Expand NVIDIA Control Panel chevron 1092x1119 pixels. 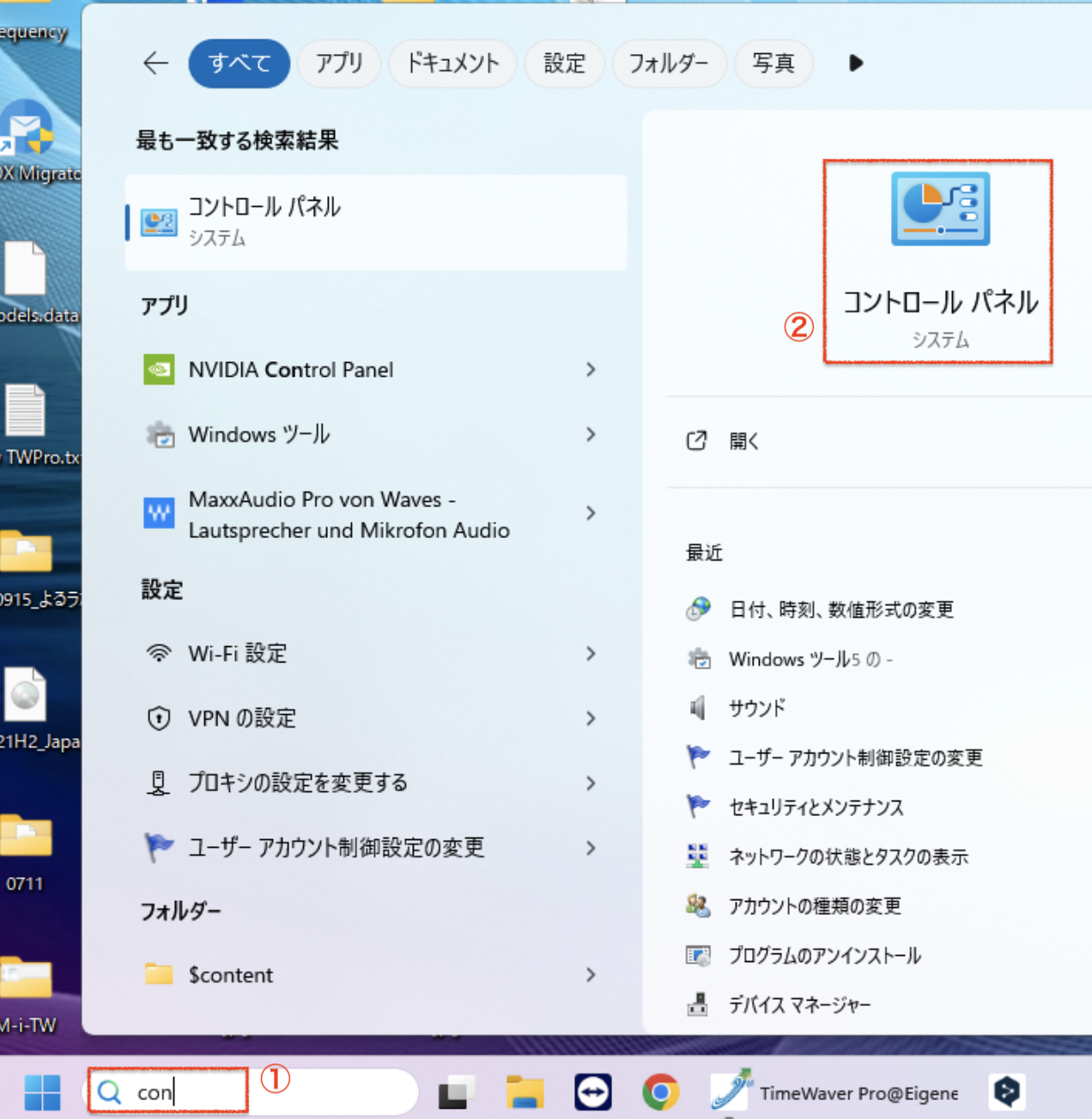(591, 370)
